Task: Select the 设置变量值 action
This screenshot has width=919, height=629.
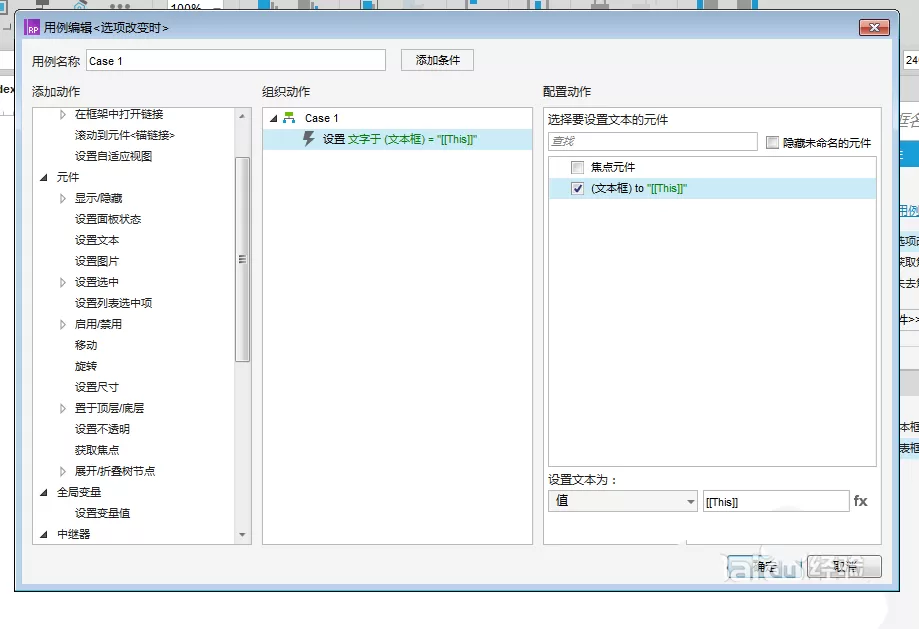Action: click(x=102, y=513)
